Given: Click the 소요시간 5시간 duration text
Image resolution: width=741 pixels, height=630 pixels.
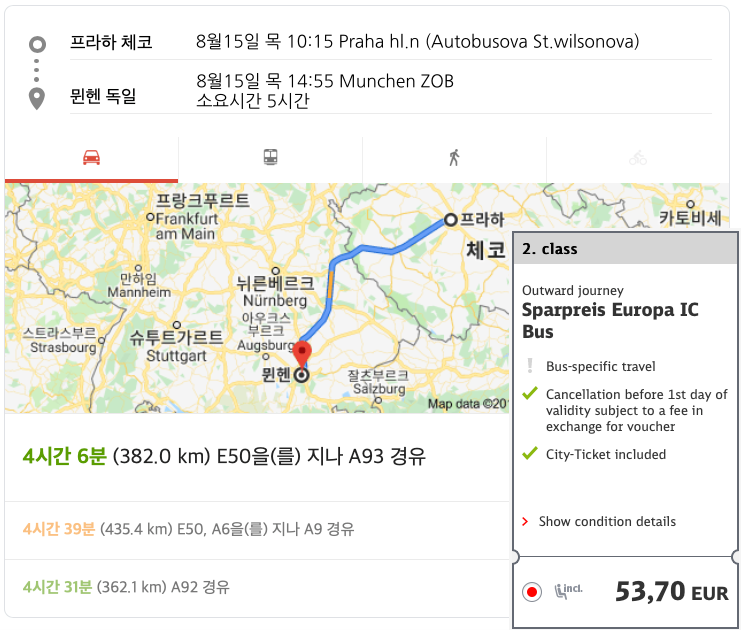Looking at the screenshot, I should click(253, 101).
